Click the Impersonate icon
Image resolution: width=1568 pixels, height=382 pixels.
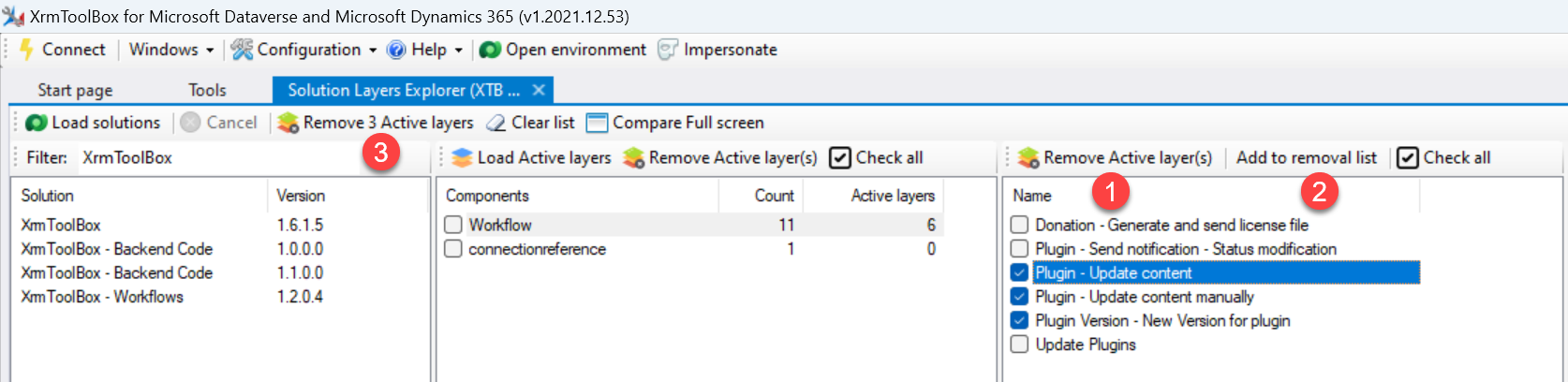click(x=668, y=50)
